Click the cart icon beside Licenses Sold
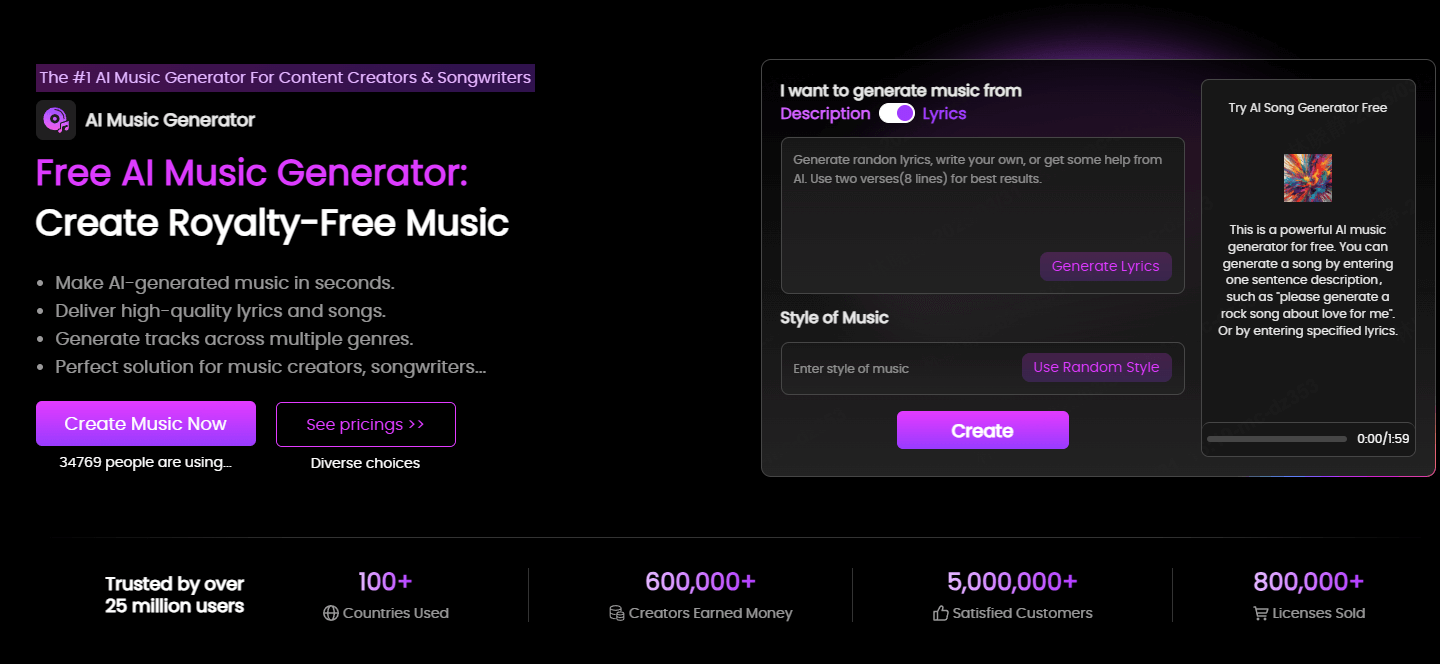This screenshot has width=1440, height=664. pos(1261,613)
